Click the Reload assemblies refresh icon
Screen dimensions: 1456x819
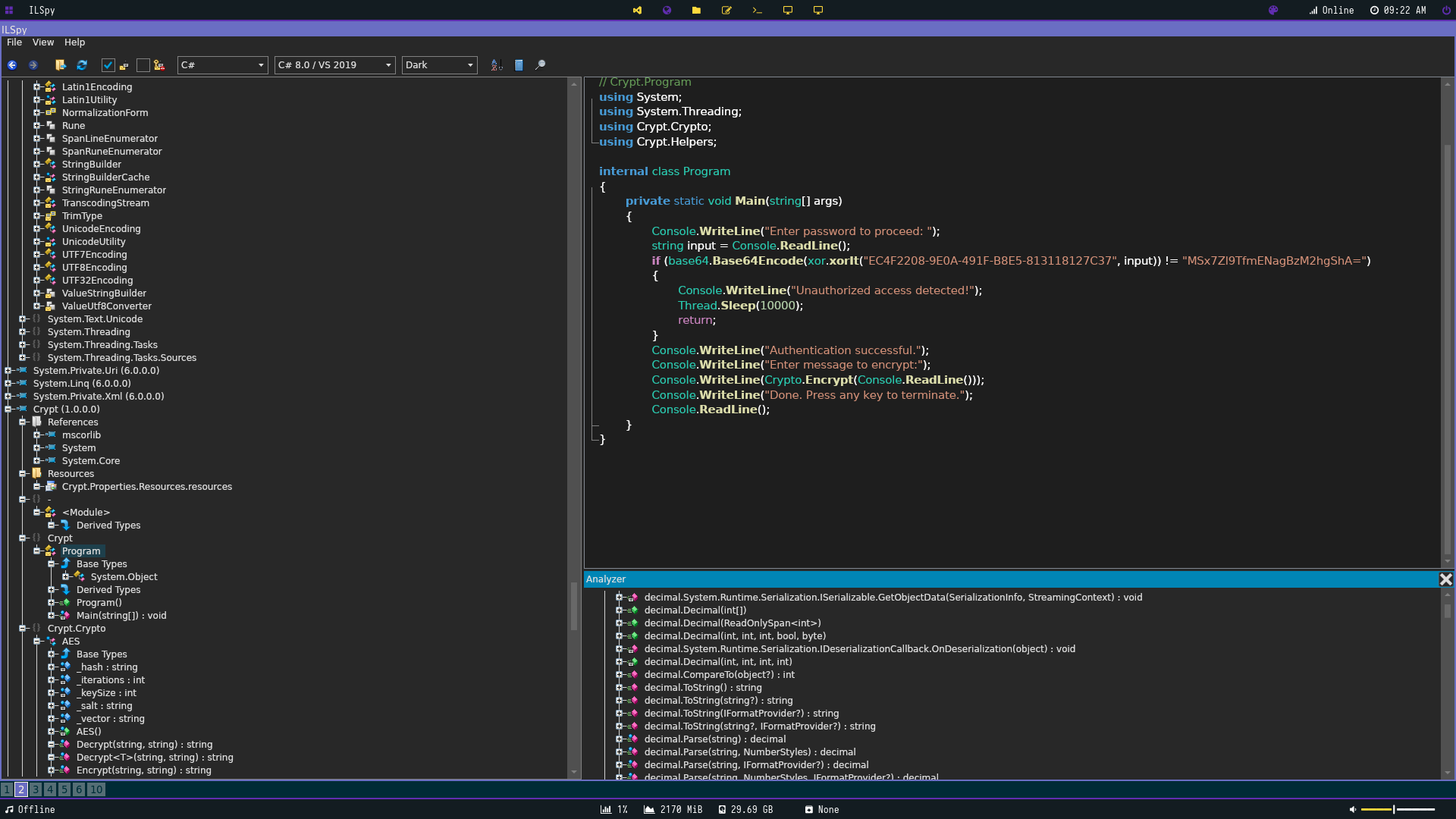[x=82, y=65]
